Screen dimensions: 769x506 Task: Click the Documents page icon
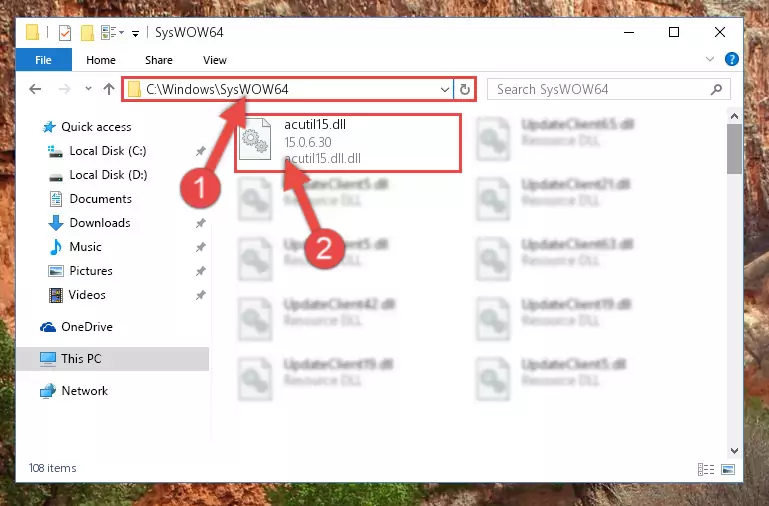click(x=56, y=199)
